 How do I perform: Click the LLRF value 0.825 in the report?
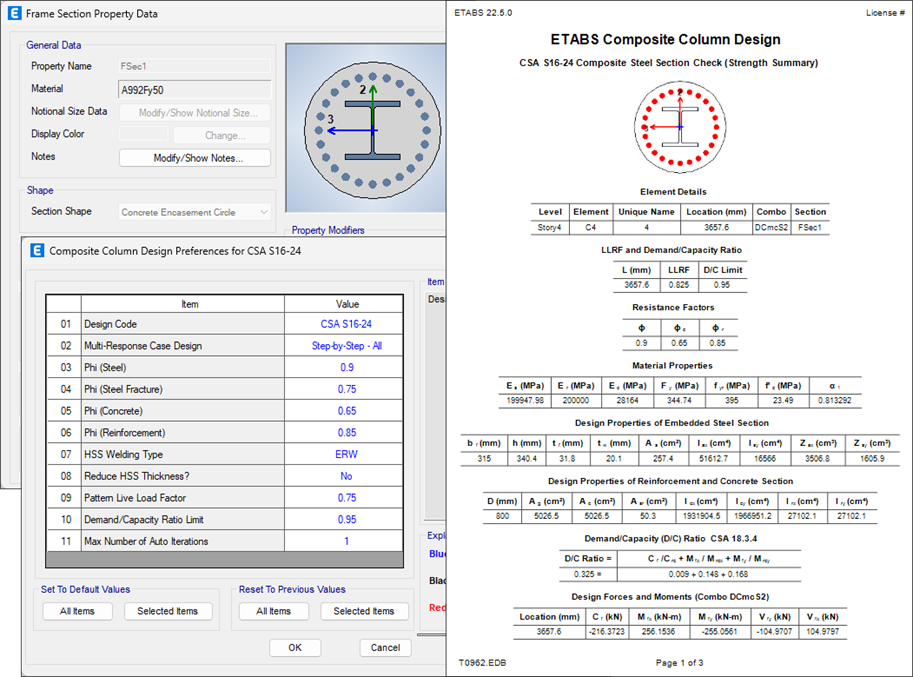pyautogui.click(x=678, y=285)
